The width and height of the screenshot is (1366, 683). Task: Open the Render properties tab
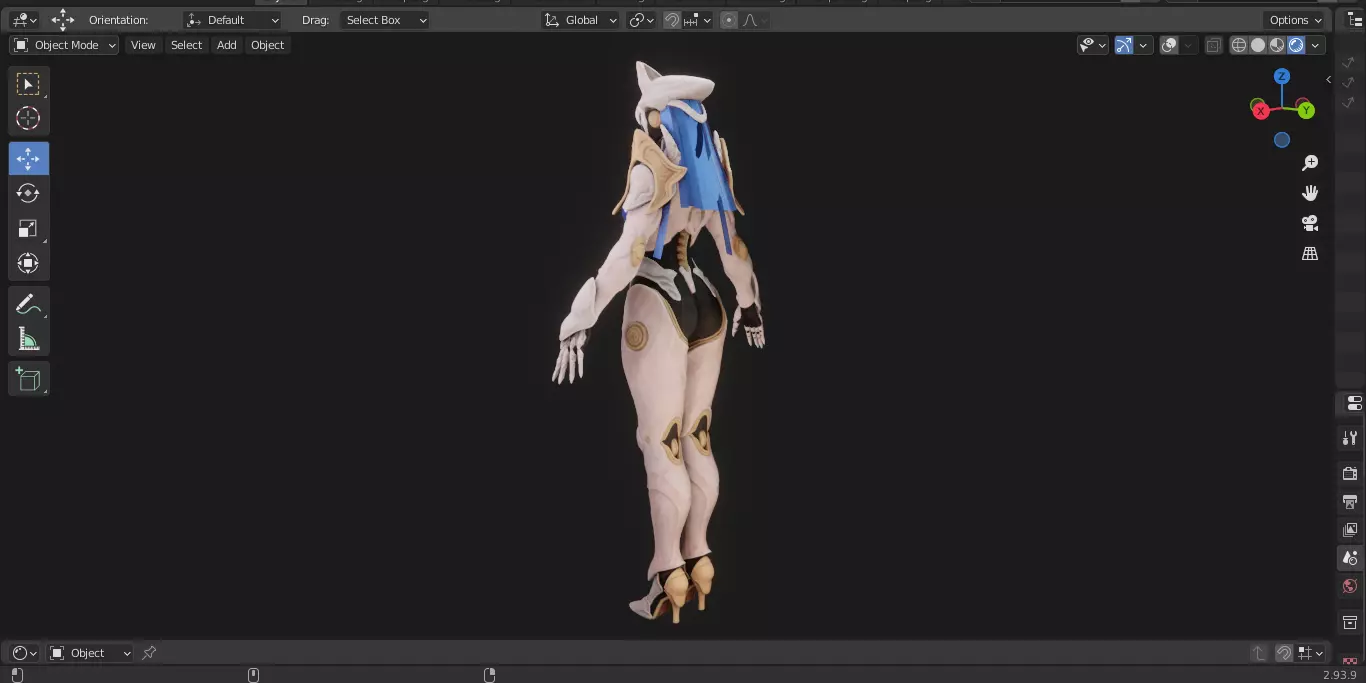click(x=1350, y=473)
